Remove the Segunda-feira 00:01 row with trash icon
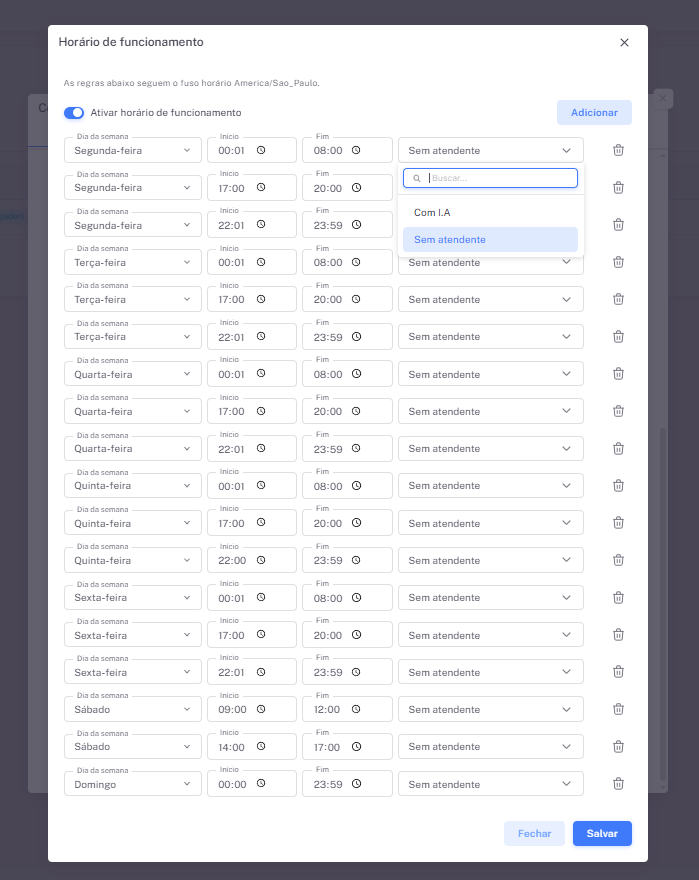 [618, 150]
